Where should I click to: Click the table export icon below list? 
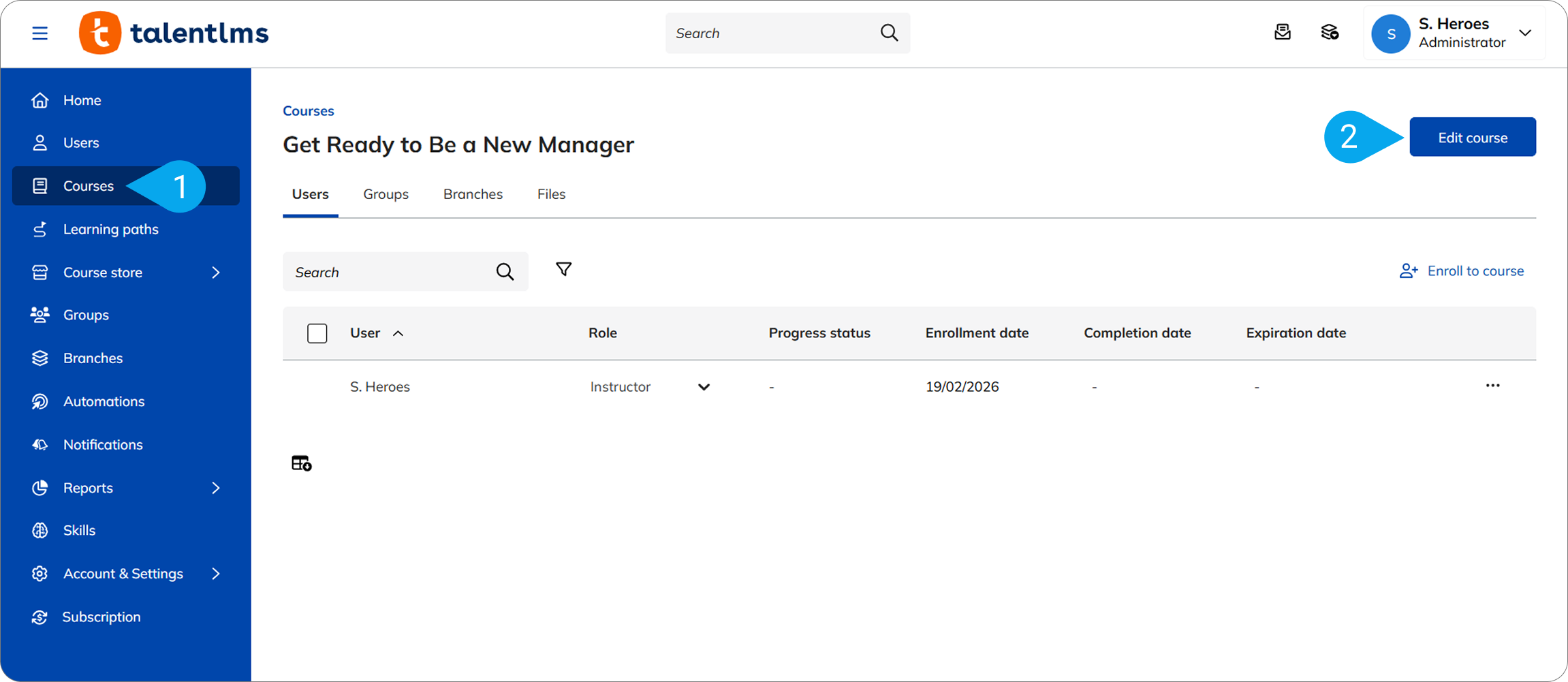pos(301,463)
